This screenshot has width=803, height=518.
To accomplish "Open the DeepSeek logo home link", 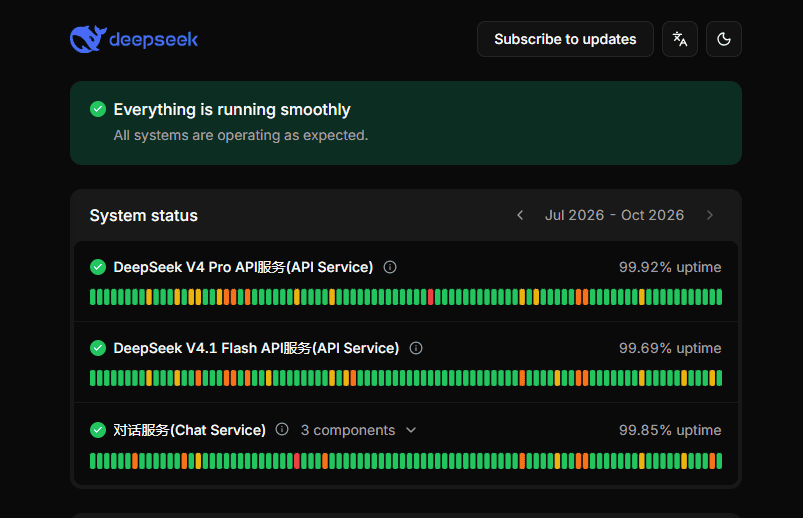I will [134, 39].
